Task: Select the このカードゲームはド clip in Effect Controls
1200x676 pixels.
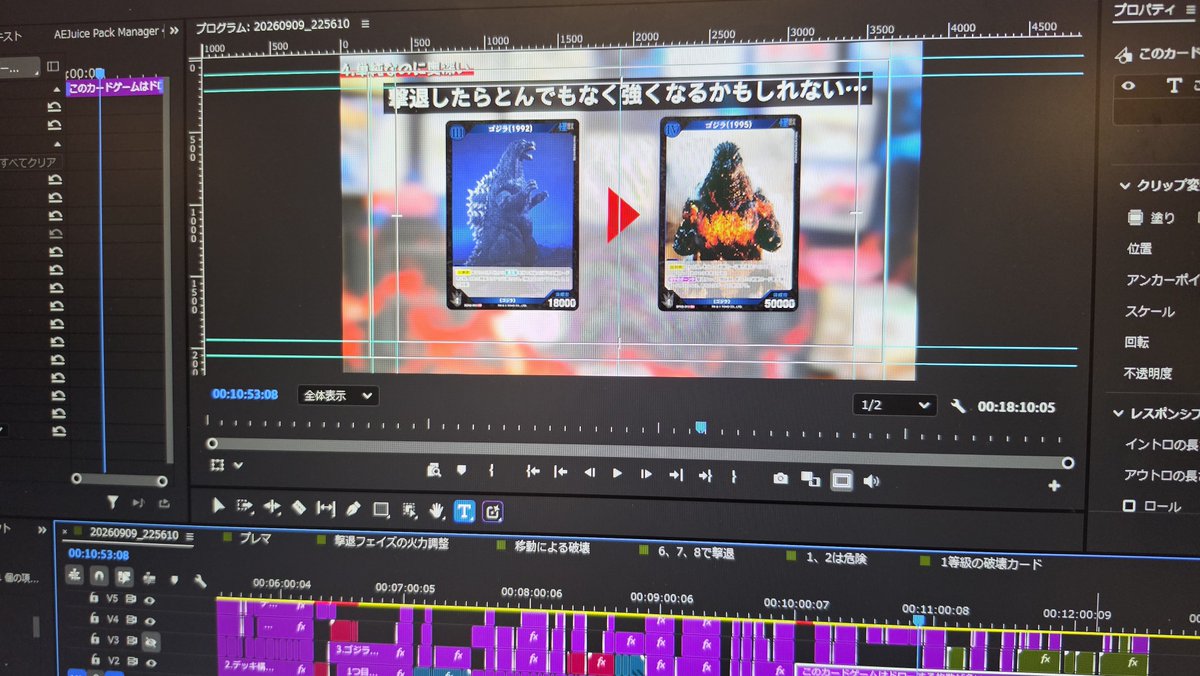Action: (x=116, y=87)
